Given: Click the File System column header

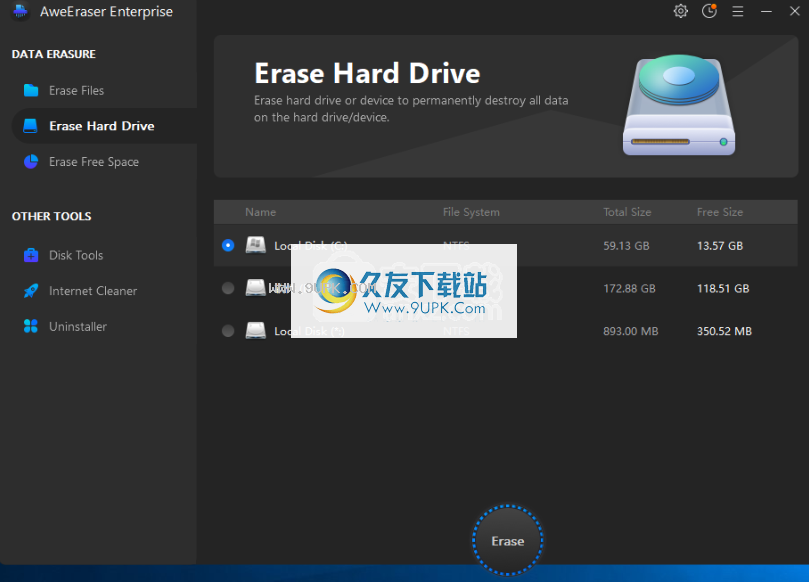Looking at the screenshot, I should pos(471,212).
